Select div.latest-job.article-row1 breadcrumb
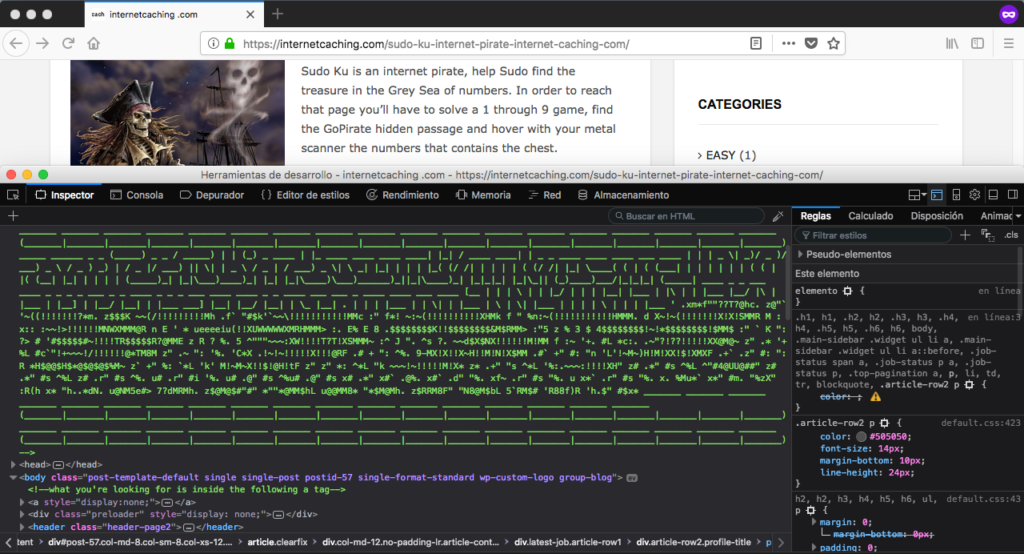This screenshot has height=554, width=1024. (x=568, y=542)
